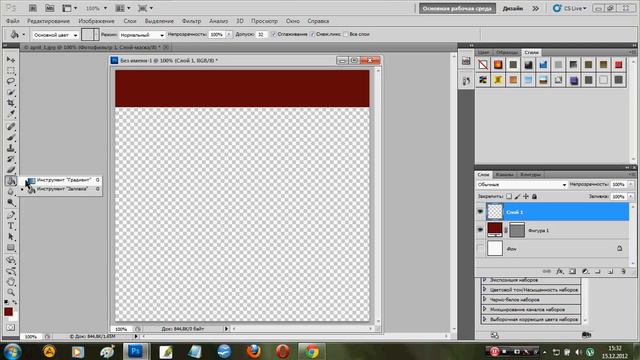This screenshot has height=360, width=640.
Task: Open Photoshop from Windows taskbar
Action: pyautogui.click(x=136, y=351)
